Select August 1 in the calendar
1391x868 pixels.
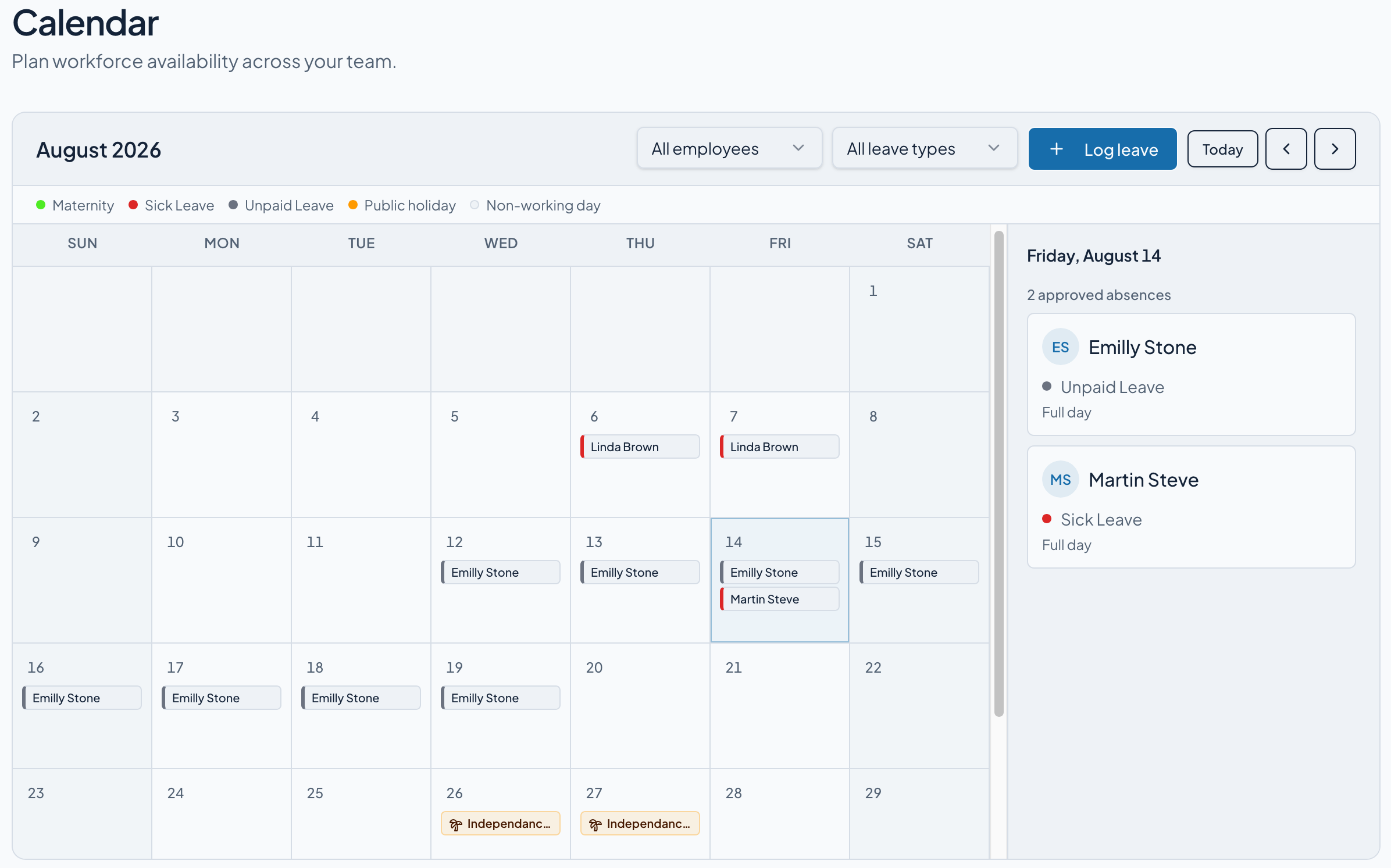(x=919, y=329)
